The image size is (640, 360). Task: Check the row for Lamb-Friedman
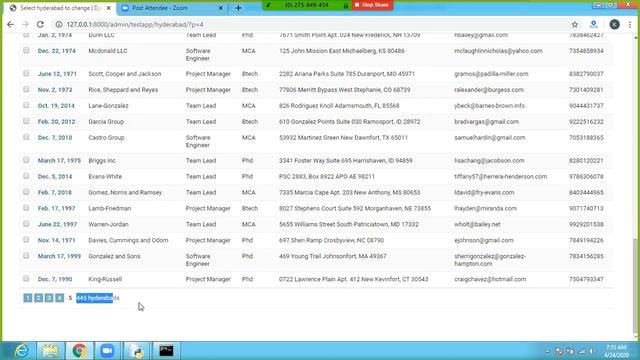click(x=26, y=208)
